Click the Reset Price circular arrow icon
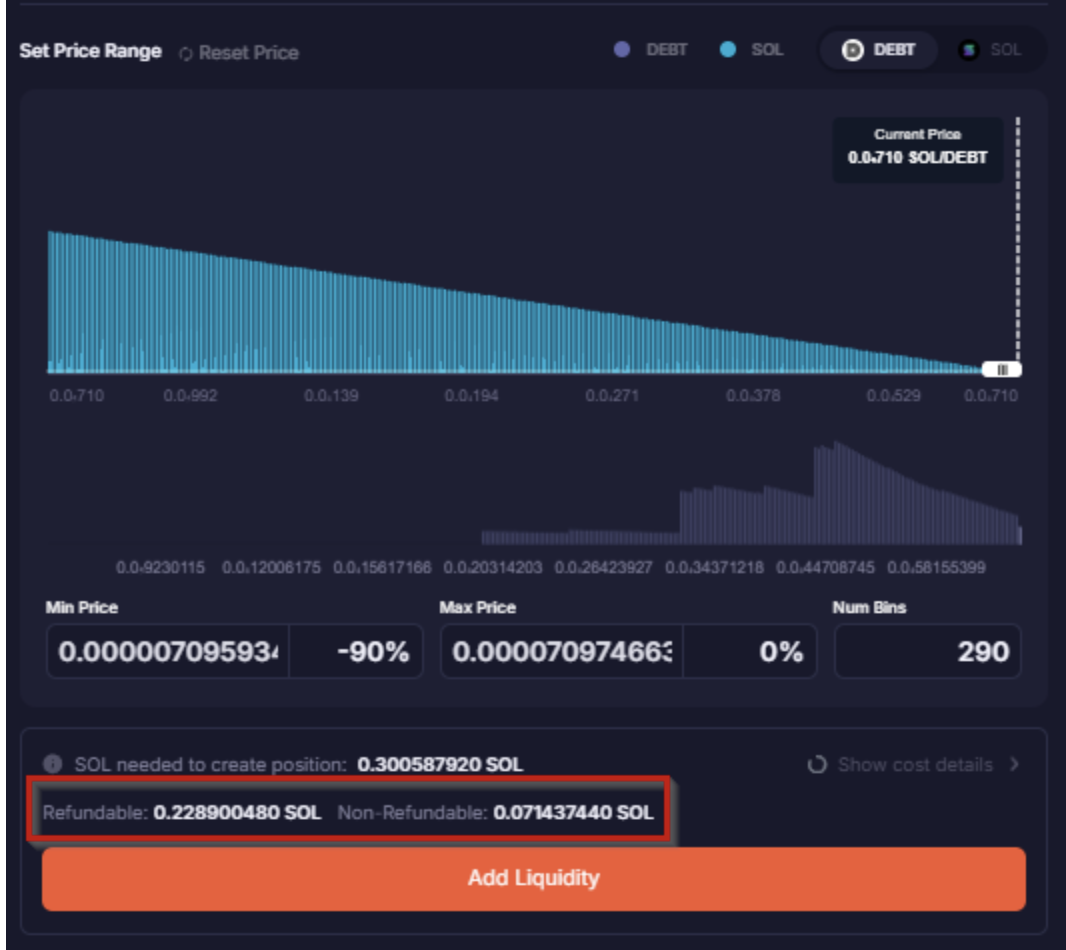Screen dimensions: 1066x950 [x=186, y=53]
